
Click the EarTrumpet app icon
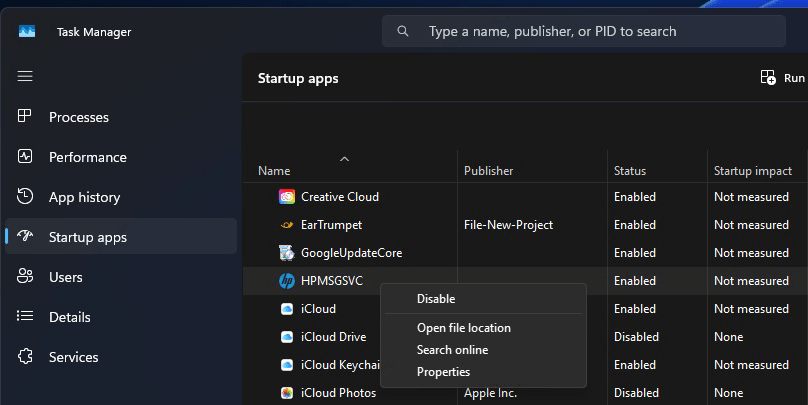pyautogui.click(x=287, y=225)
